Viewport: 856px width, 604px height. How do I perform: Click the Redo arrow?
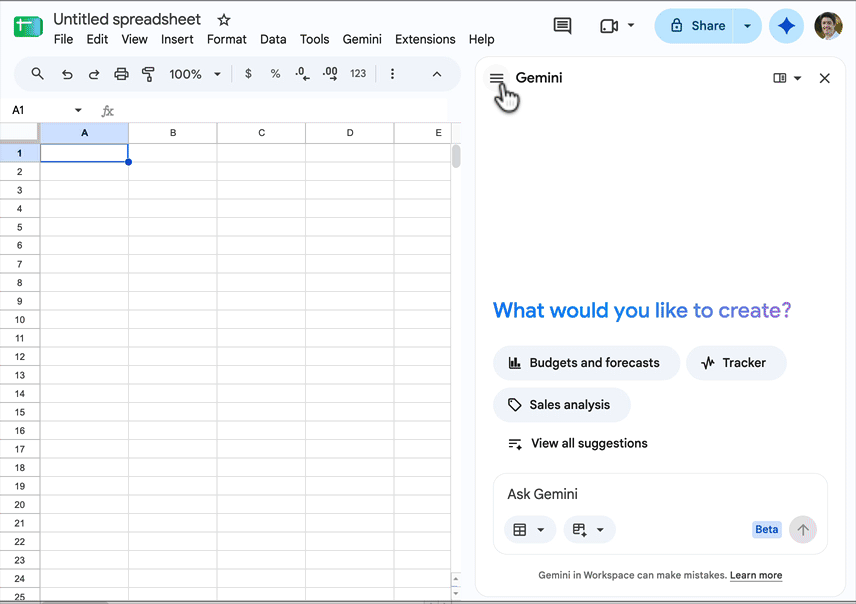point(94,74)
